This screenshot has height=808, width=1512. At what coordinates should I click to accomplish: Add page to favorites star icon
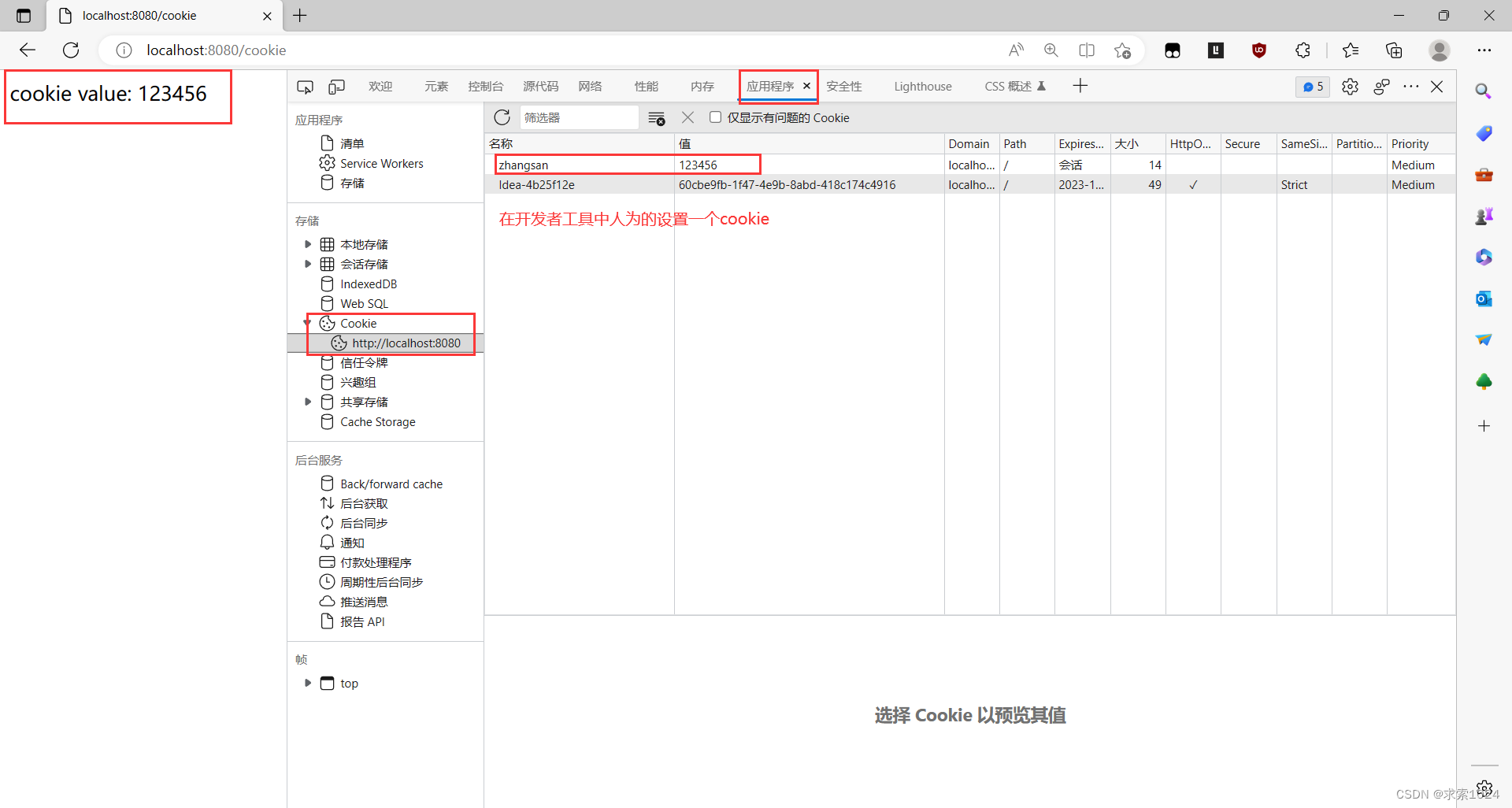point(1122,50)
